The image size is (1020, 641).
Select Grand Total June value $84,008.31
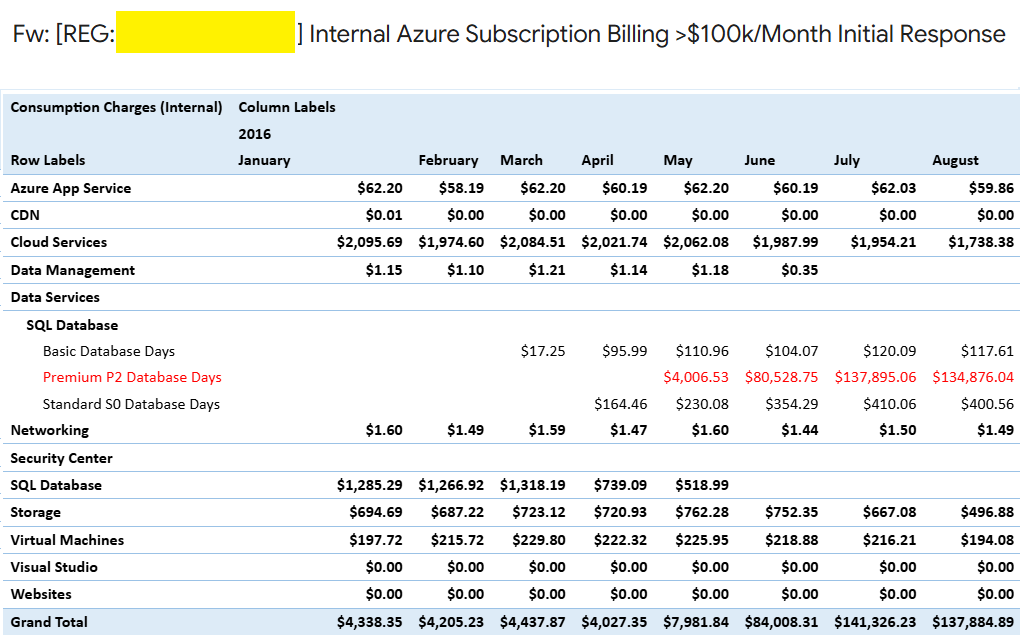click(781, 622)
